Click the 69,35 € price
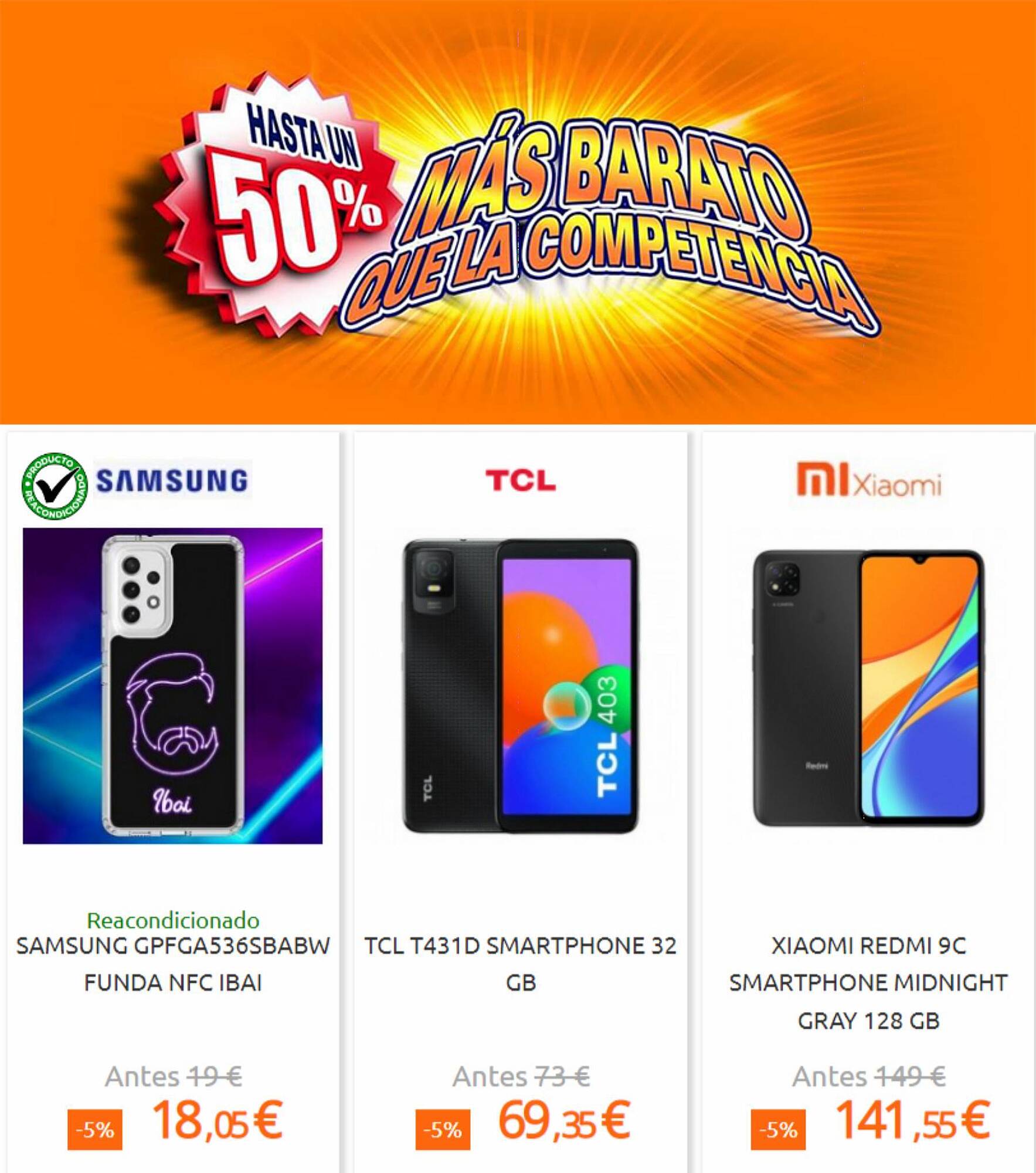 [563, 1121]
